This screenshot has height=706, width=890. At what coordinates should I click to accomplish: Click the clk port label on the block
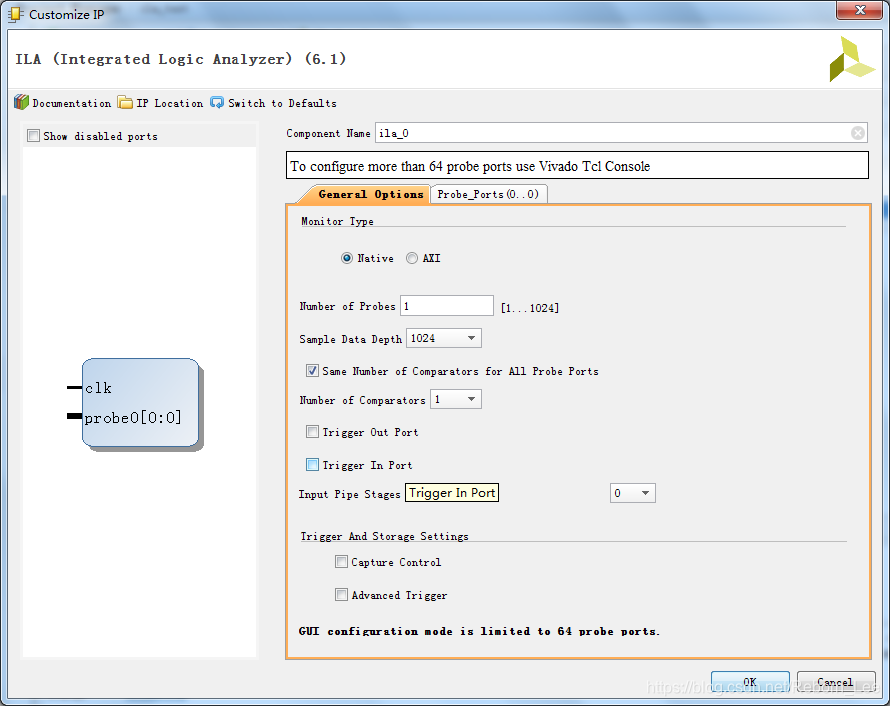pos(98,388)
